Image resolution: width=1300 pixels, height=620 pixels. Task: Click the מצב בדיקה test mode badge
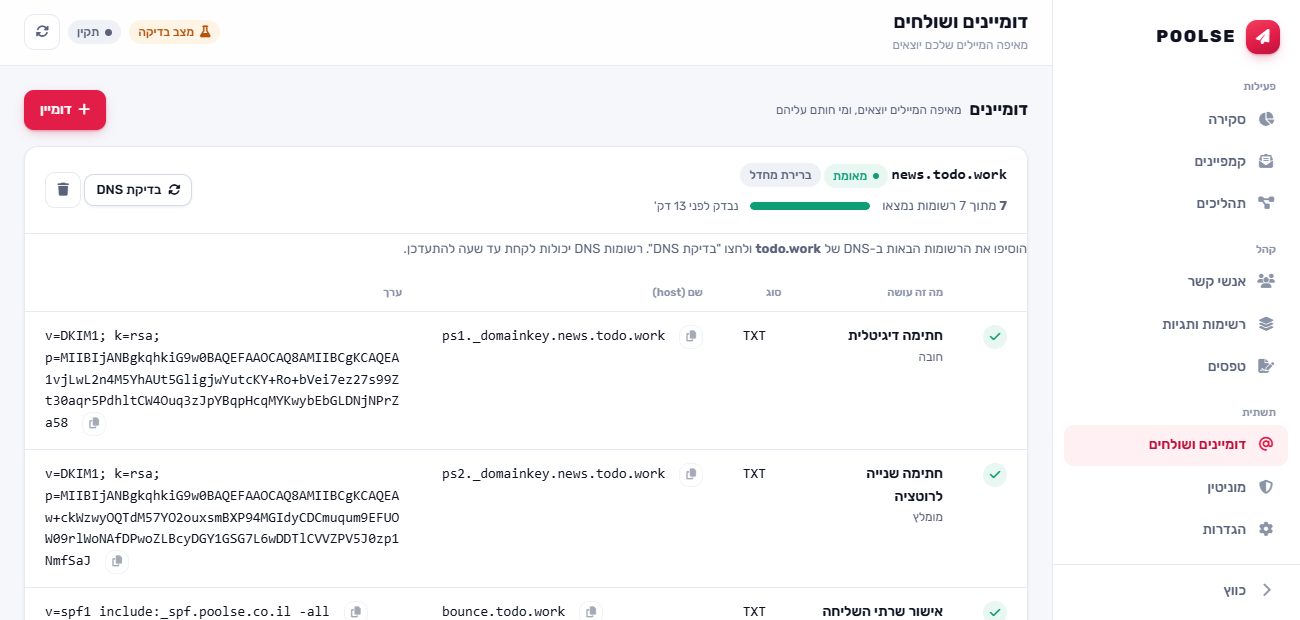(x=175, y=32)
